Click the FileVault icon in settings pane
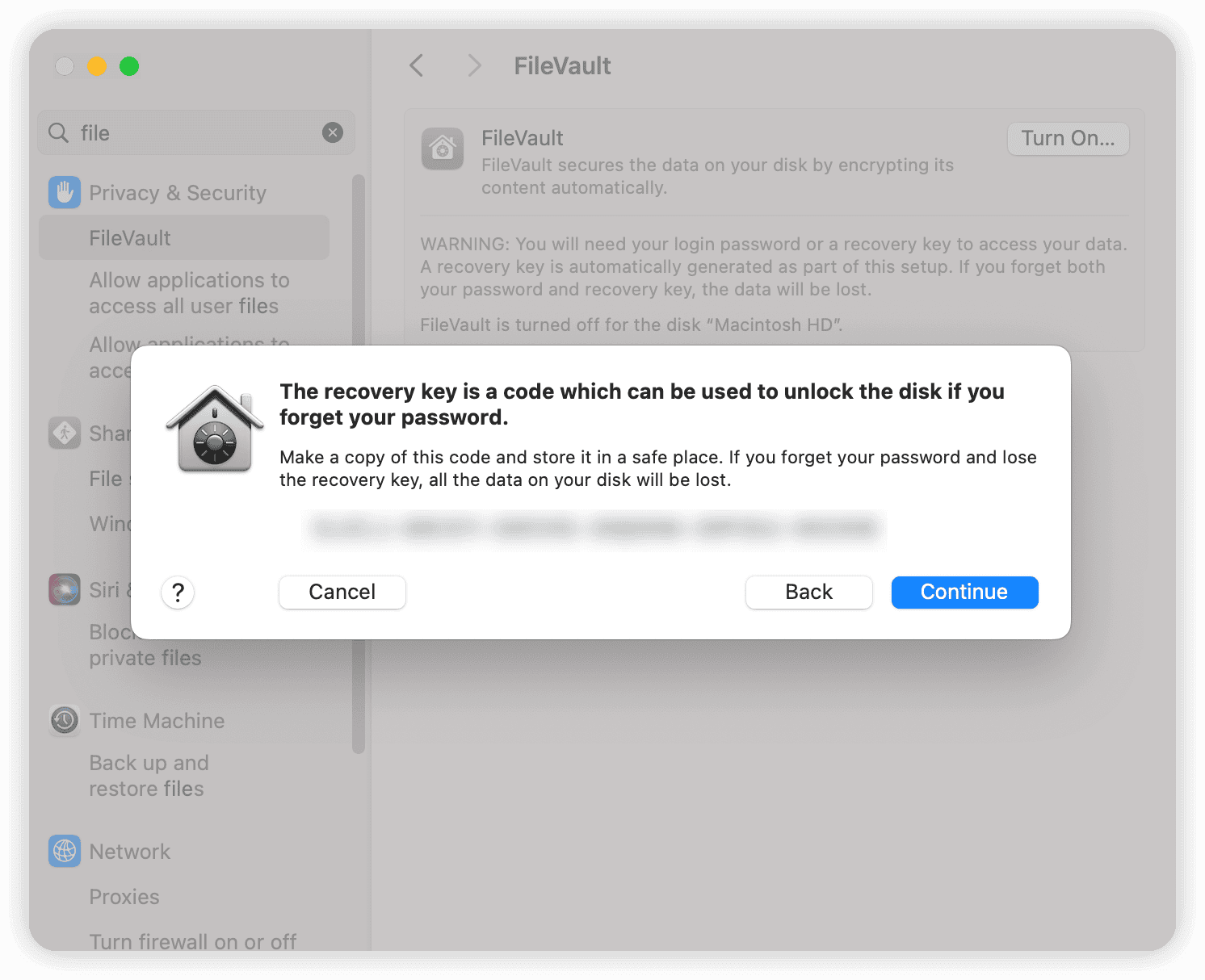This screenshot has width=1205, height=980. click(443, 149)
